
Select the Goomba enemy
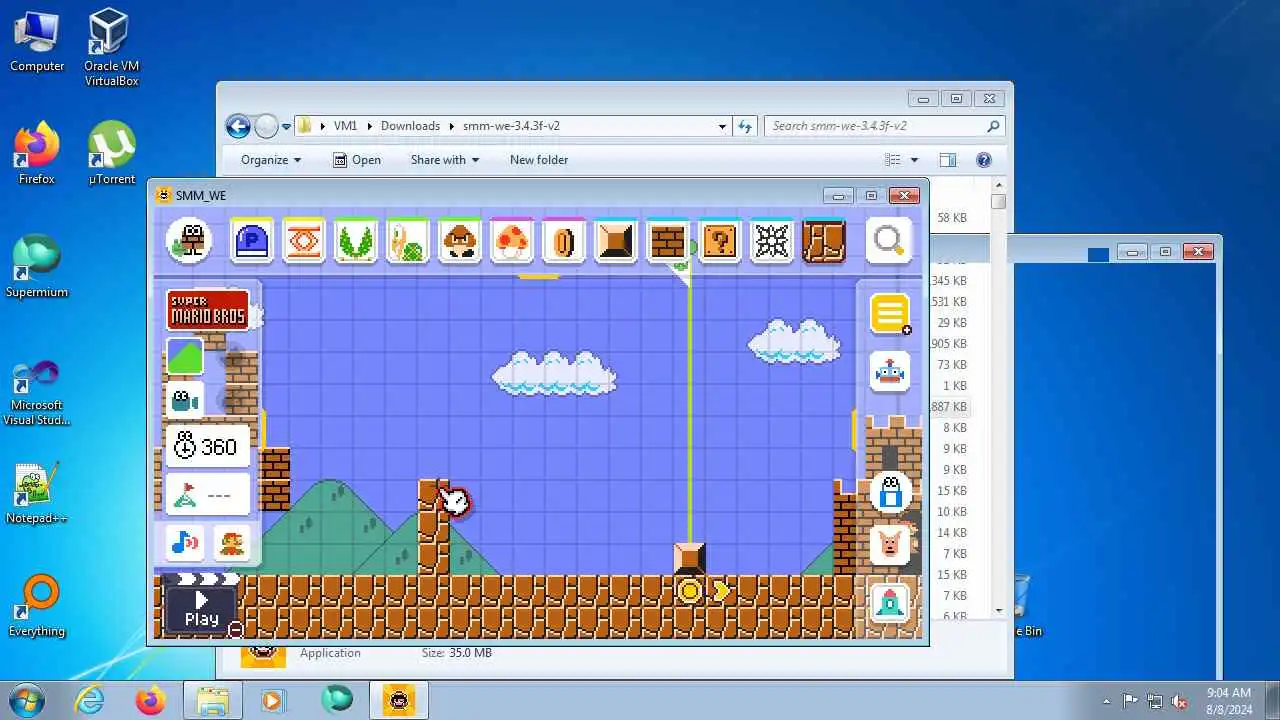coord(460,241)
